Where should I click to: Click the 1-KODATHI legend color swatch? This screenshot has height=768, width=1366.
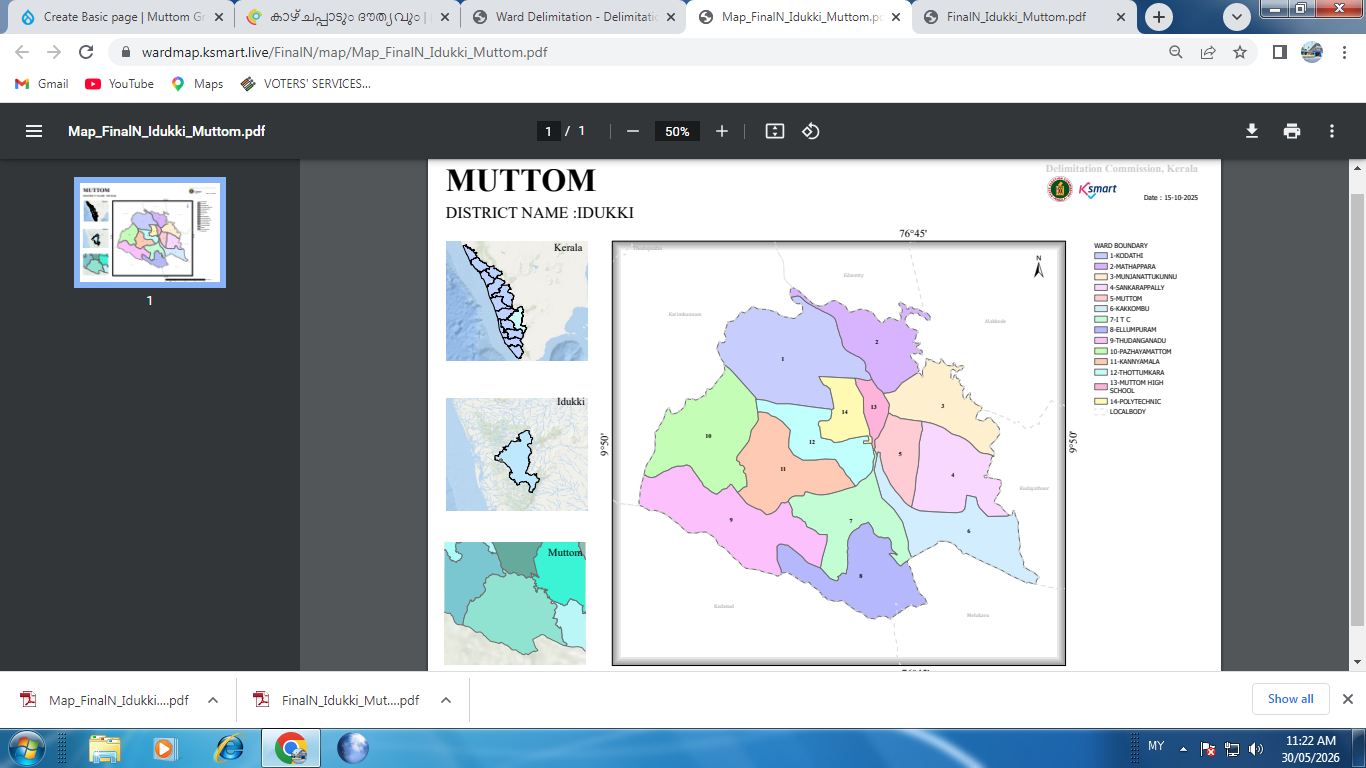click(x=1101, y=256)
